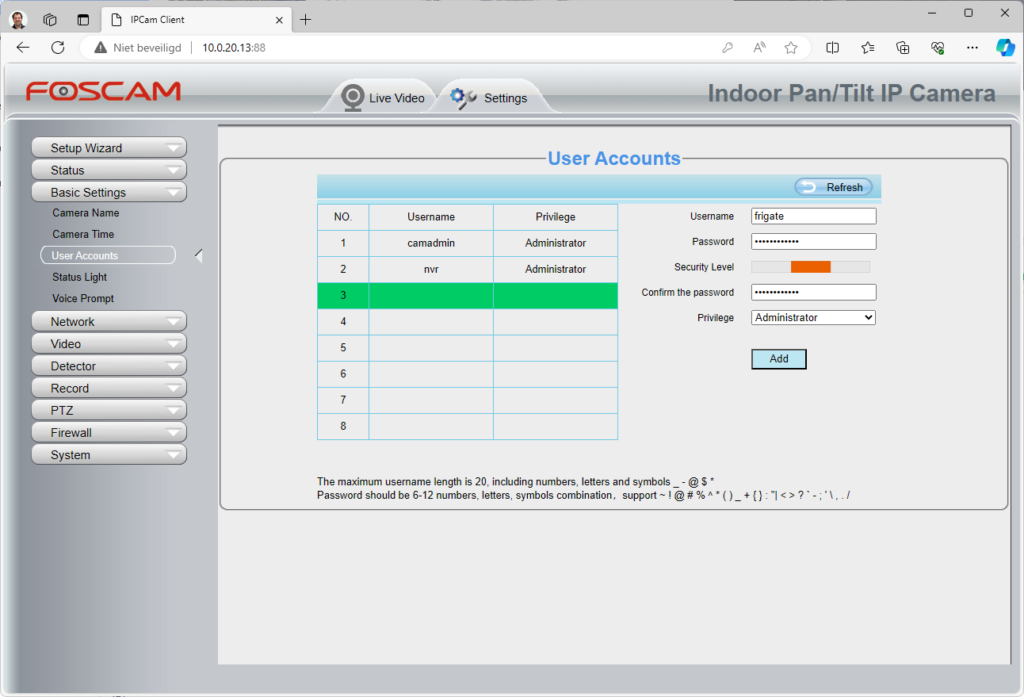Click the read aloud icon
Image resolution: width=1024 pixels, height=697 pixels.
coord(760,47)
